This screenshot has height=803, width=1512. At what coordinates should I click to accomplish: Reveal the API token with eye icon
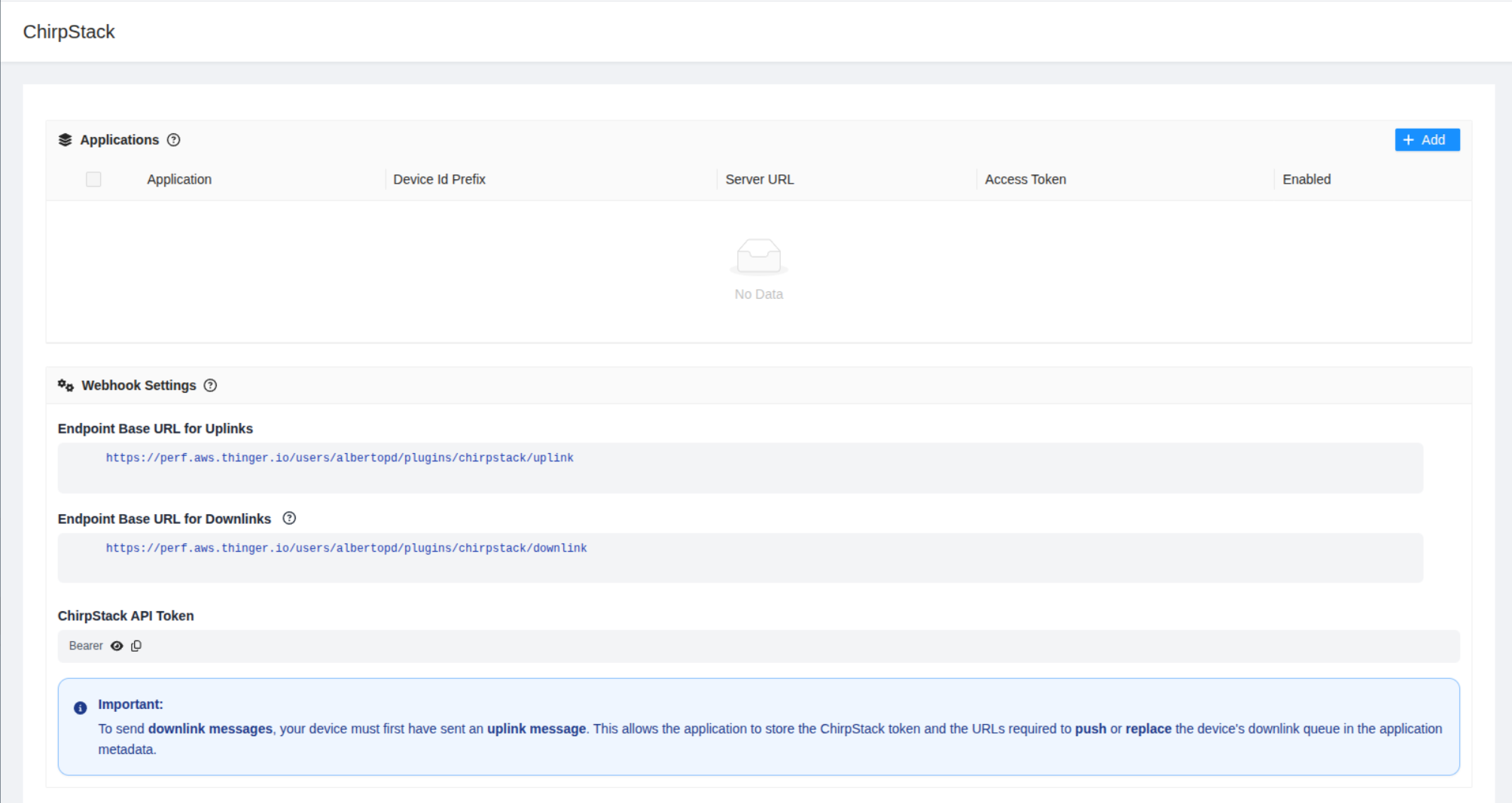pyautogui.click(x=117, y=646)
